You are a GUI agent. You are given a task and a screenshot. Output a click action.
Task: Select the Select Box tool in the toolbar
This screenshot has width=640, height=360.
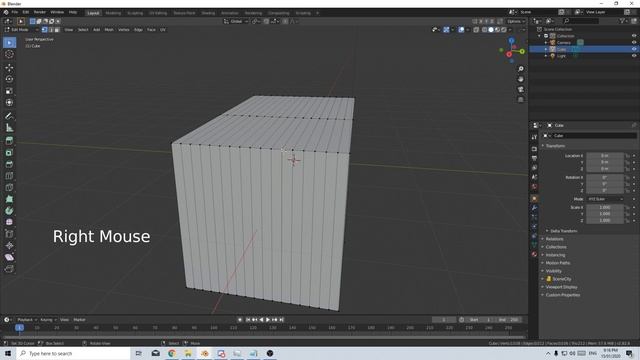pos(9,42)
